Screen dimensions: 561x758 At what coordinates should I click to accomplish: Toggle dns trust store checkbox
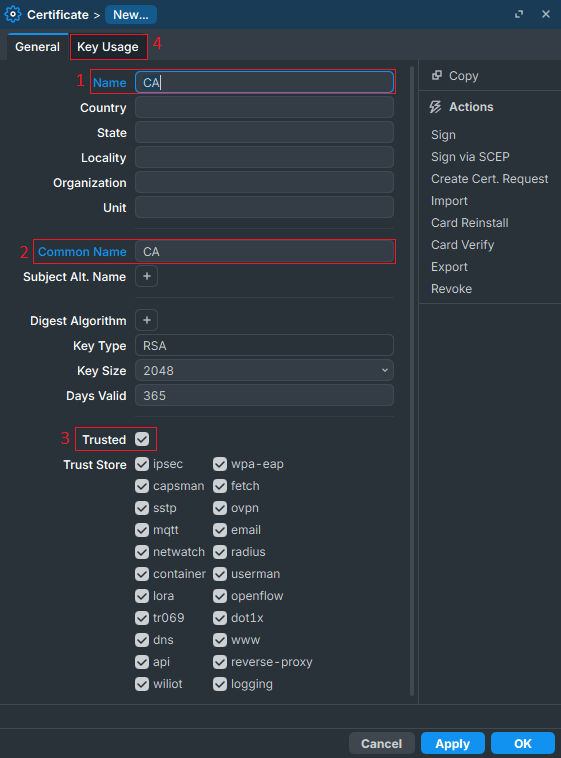pos(142,640)
